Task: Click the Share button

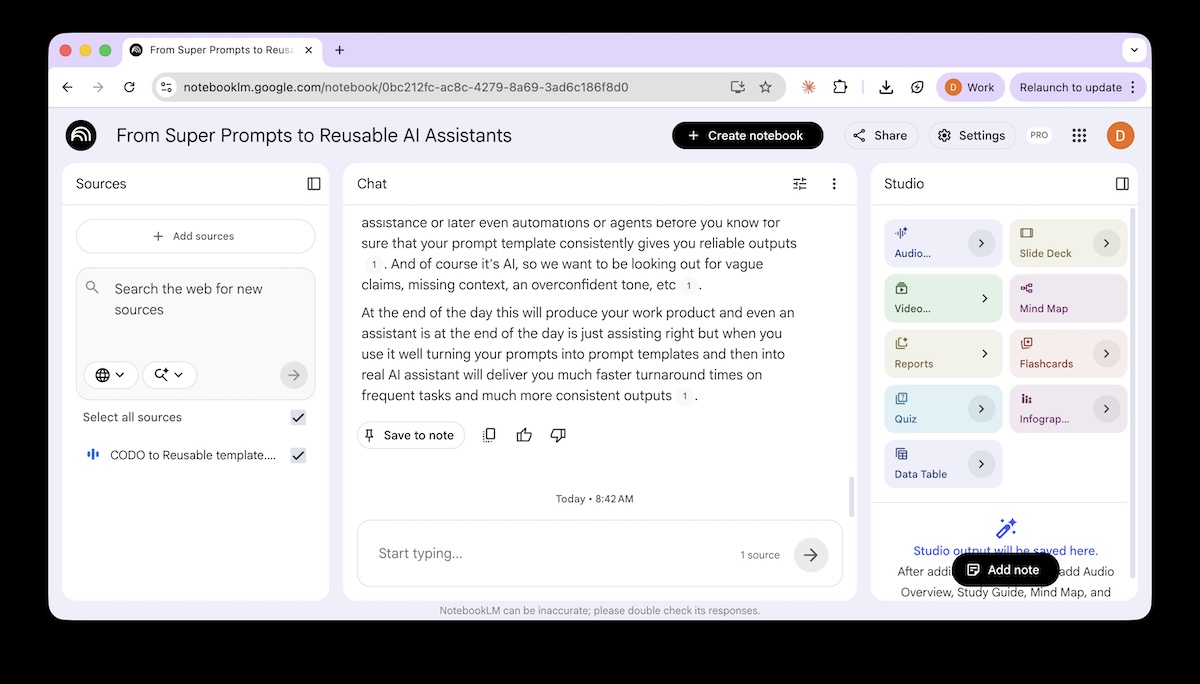Action: (x=880, y=135)
